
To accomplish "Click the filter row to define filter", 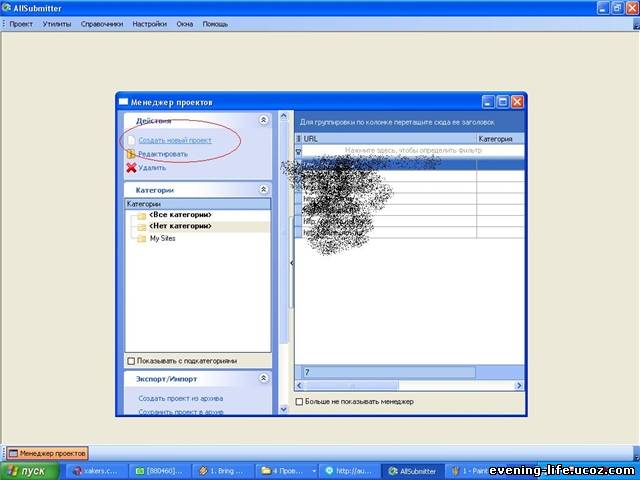I will click(413, 151).
